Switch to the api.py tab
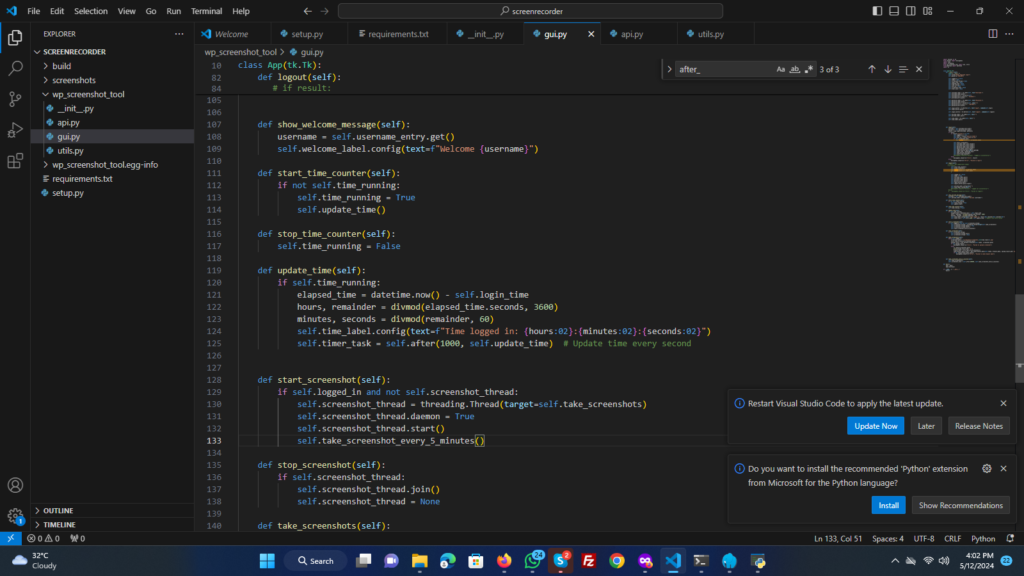 click(631, 34)
